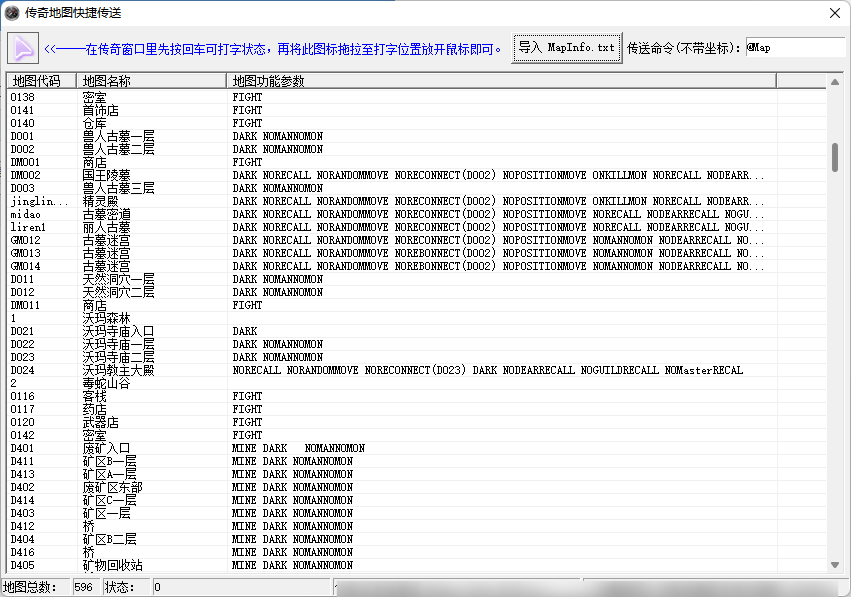Click the purple arrow drag icon
Screen dimensions: 851x597
(23, 47)
